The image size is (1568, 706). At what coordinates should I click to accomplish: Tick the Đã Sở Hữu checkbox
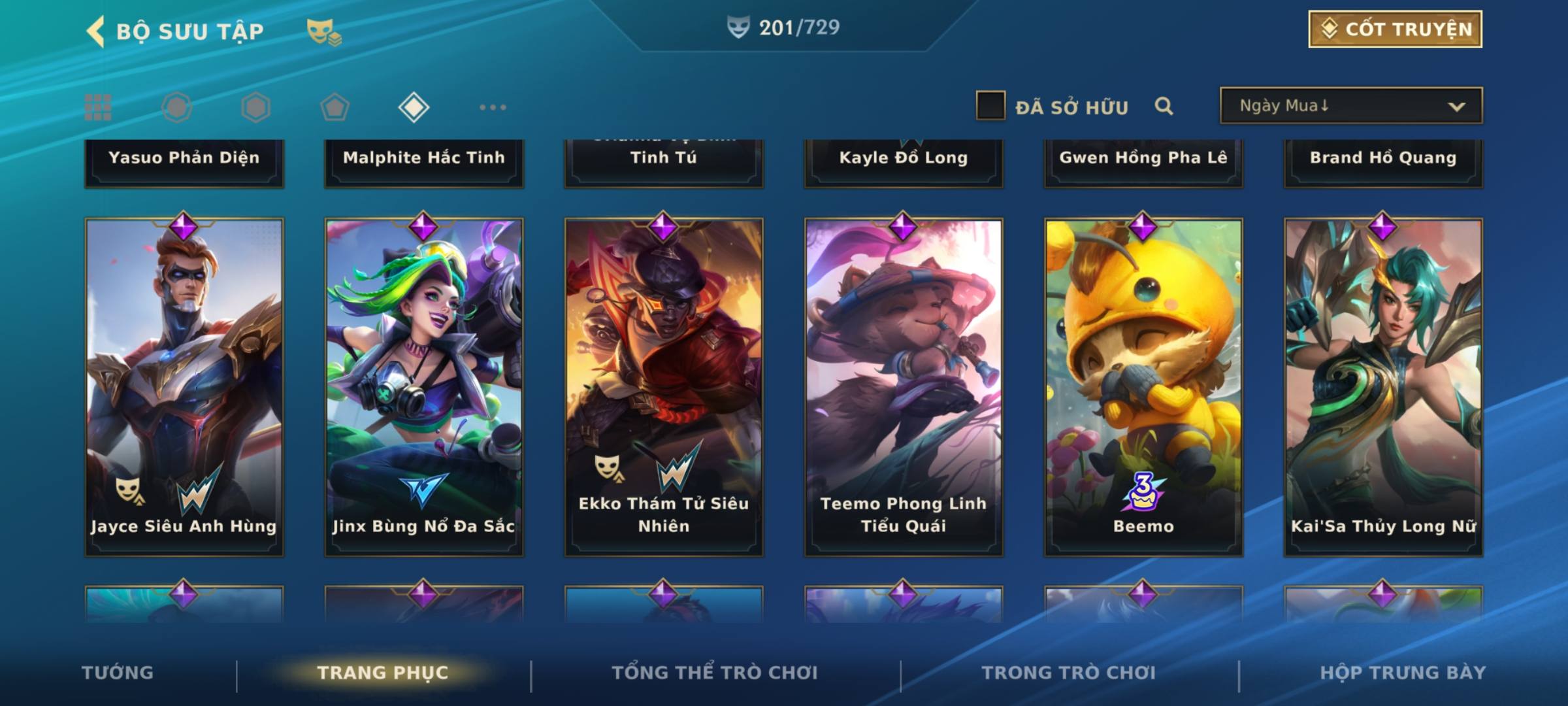[x=990, y=106]
